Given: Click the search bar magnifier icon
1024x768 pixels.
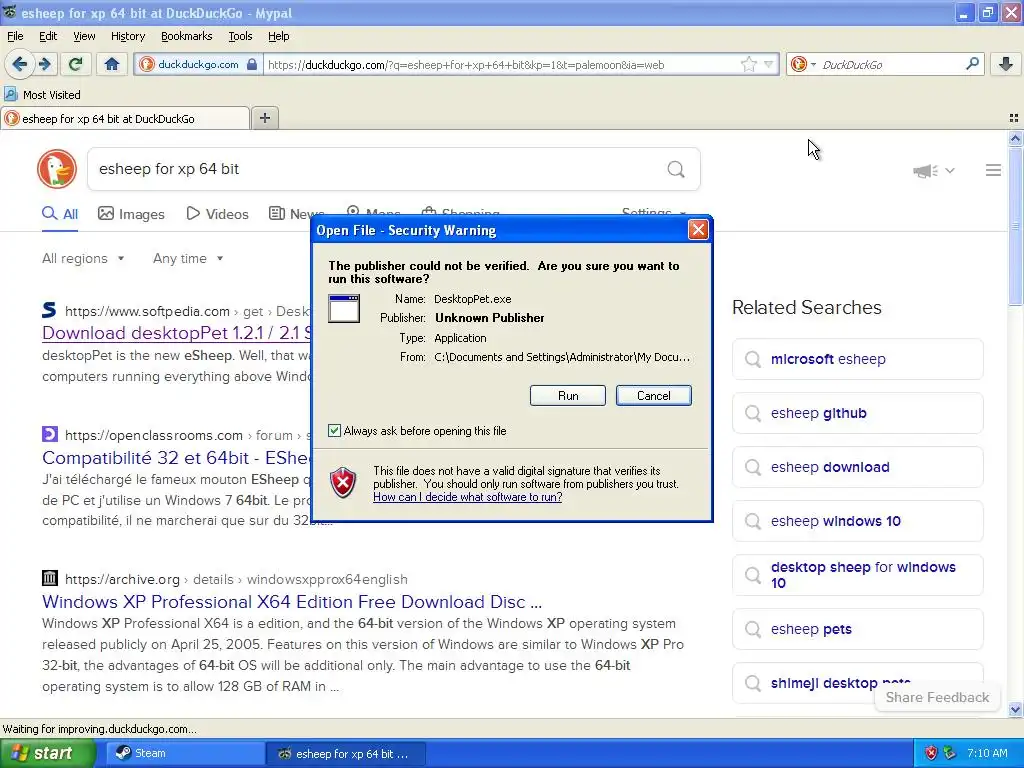Looking at the screenshot, I should [x=972, y=64].
